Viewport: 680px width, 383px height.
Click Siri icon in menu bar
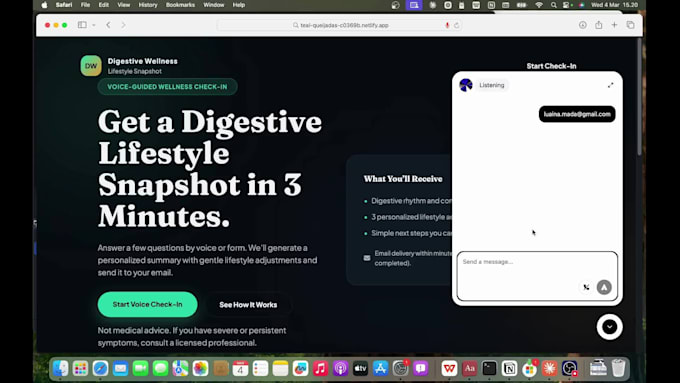tap(582, 5)
